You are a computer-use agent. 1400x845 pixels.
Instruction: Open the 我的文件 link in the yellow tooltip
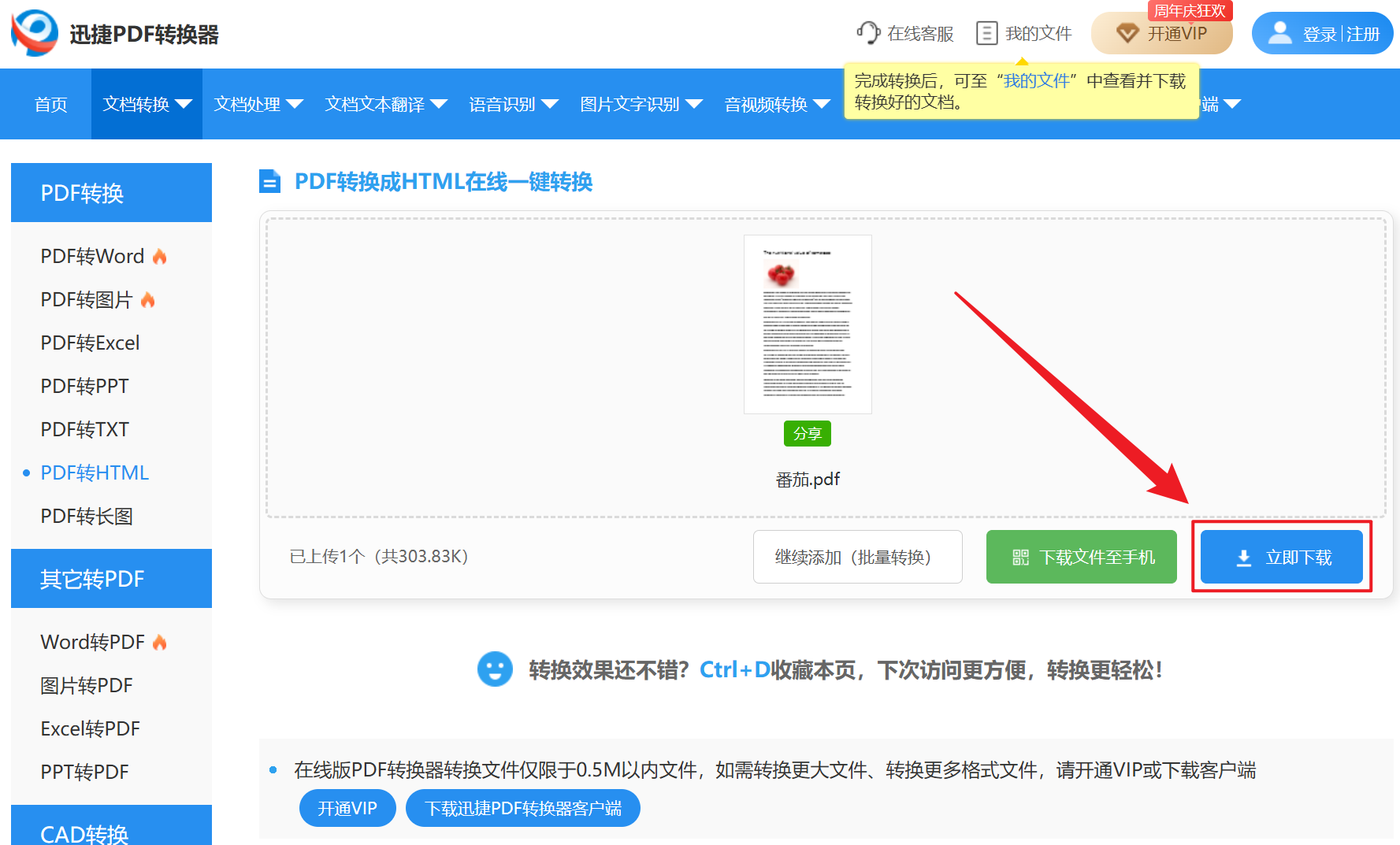[1037, 80]
